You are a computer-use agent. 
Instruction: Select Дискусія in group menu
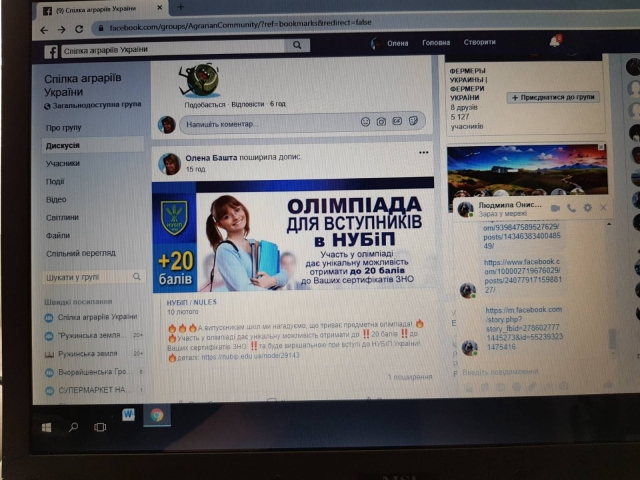(x=93, y=145)
